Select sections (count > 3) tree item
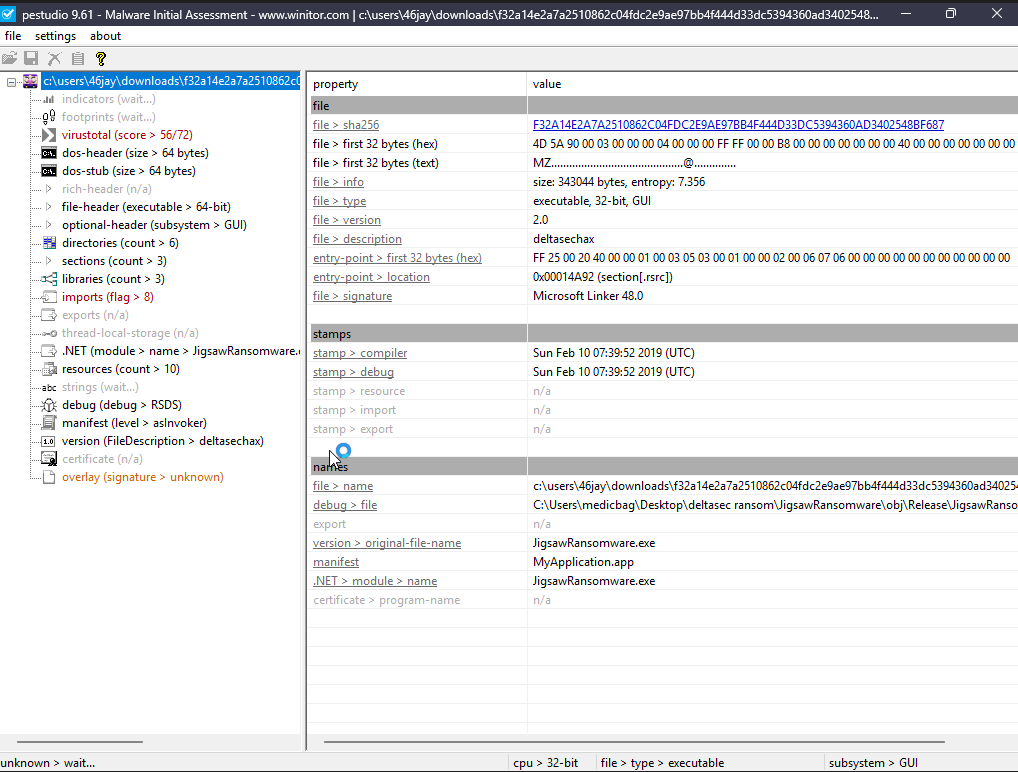Screen dimensions: 1018x772 pyautogui.click(x=114, y=261)
